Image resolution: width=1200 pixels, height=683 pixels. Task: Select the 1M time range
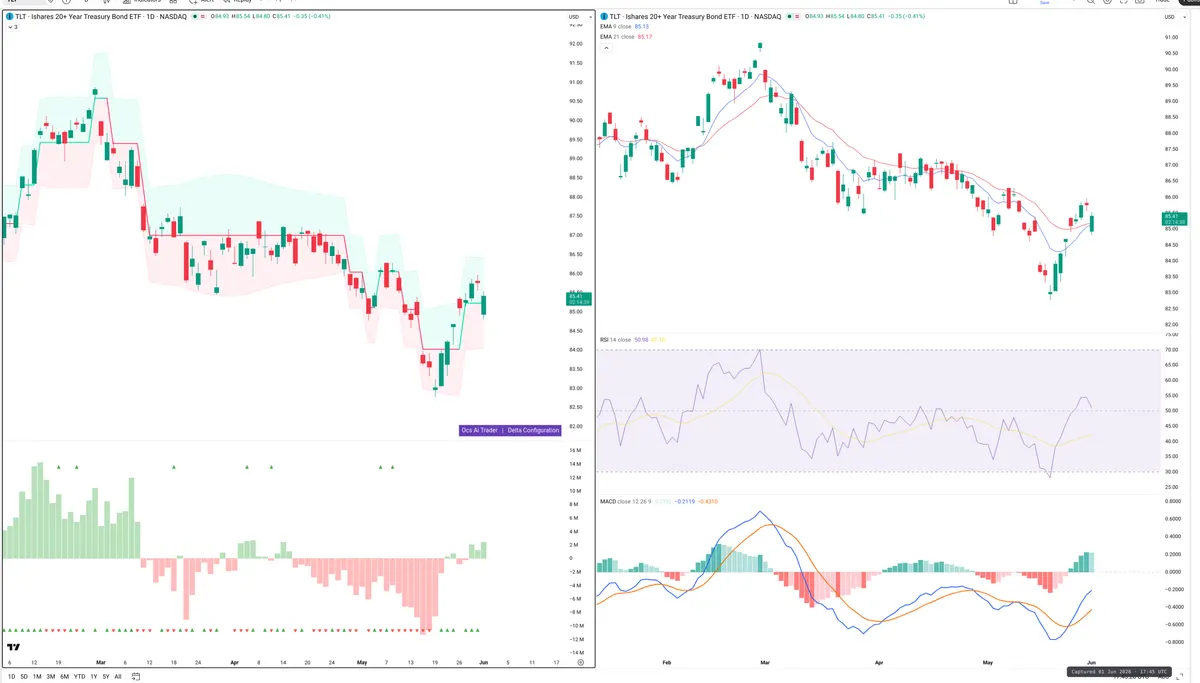[37, 676]
